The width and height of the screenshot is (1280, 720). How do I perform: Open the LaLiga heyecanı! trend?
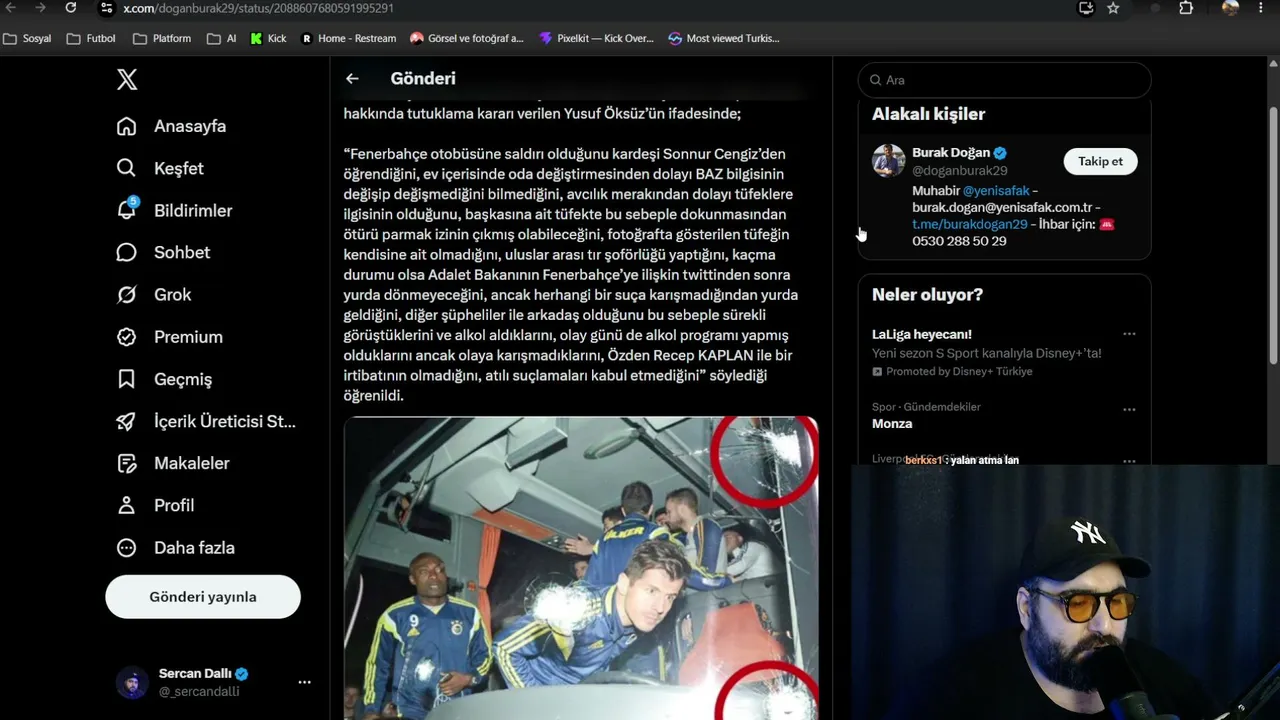(922, 334)
